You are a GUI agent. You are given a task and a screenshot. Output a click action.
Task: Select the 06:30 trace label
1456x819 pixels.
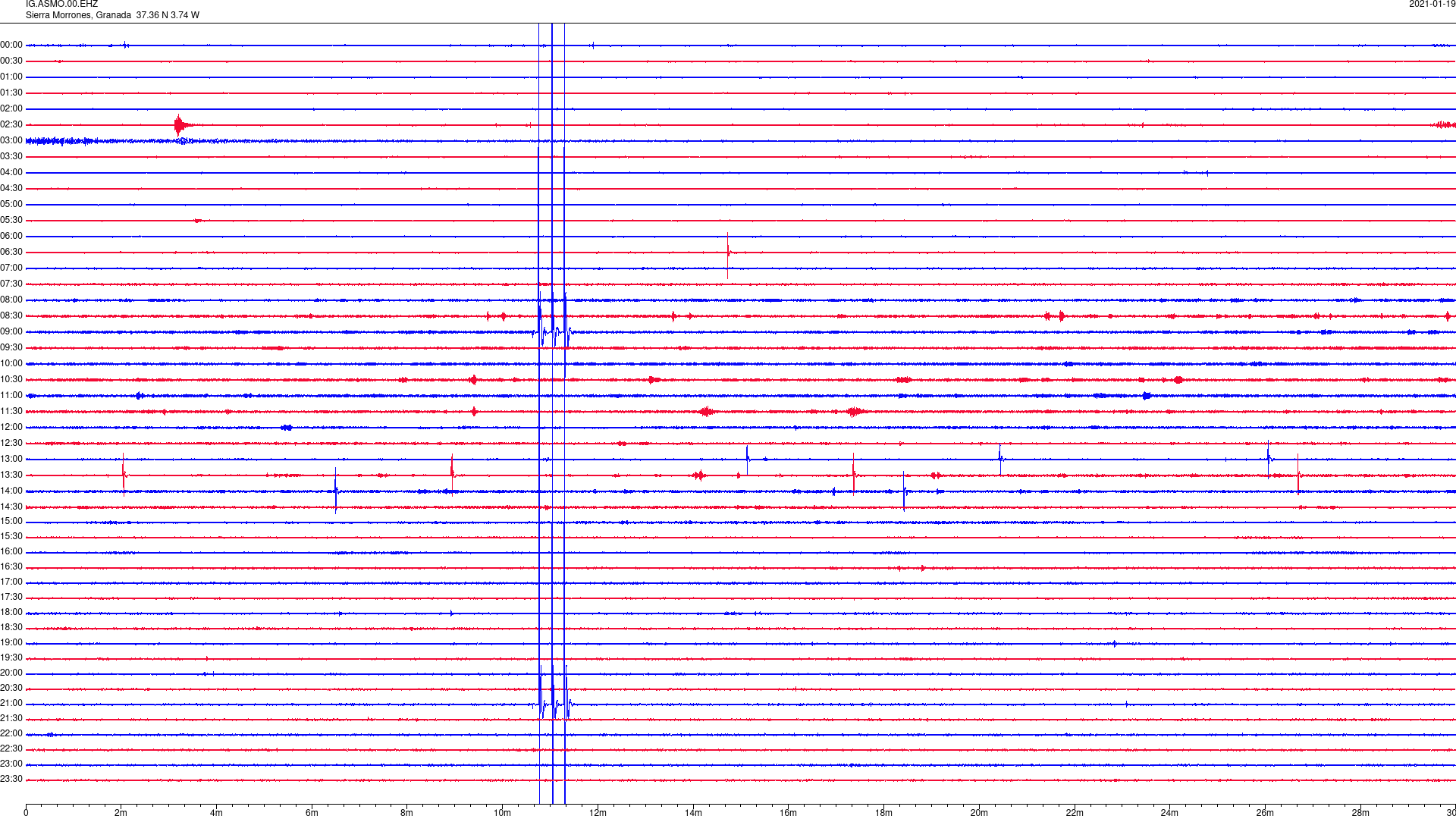coord(11,253)
